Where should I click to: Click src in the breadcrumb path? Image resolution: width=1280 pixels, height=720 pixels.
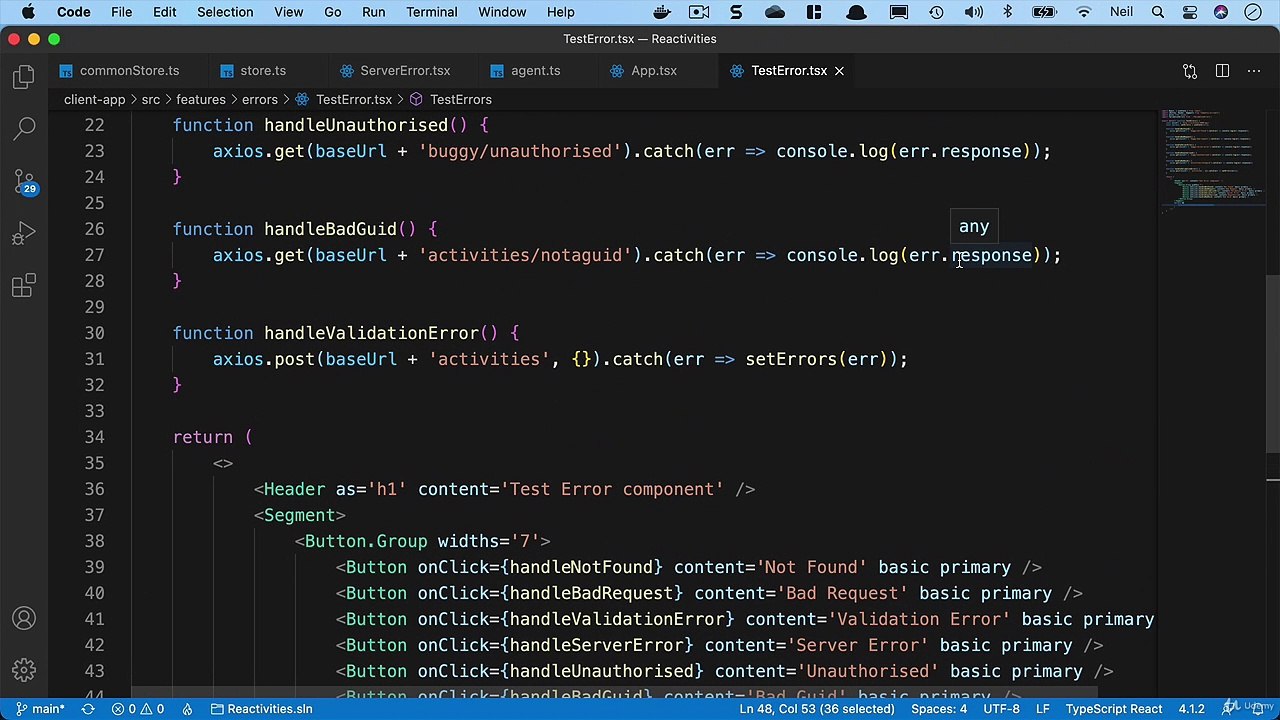tap(150, 99)
